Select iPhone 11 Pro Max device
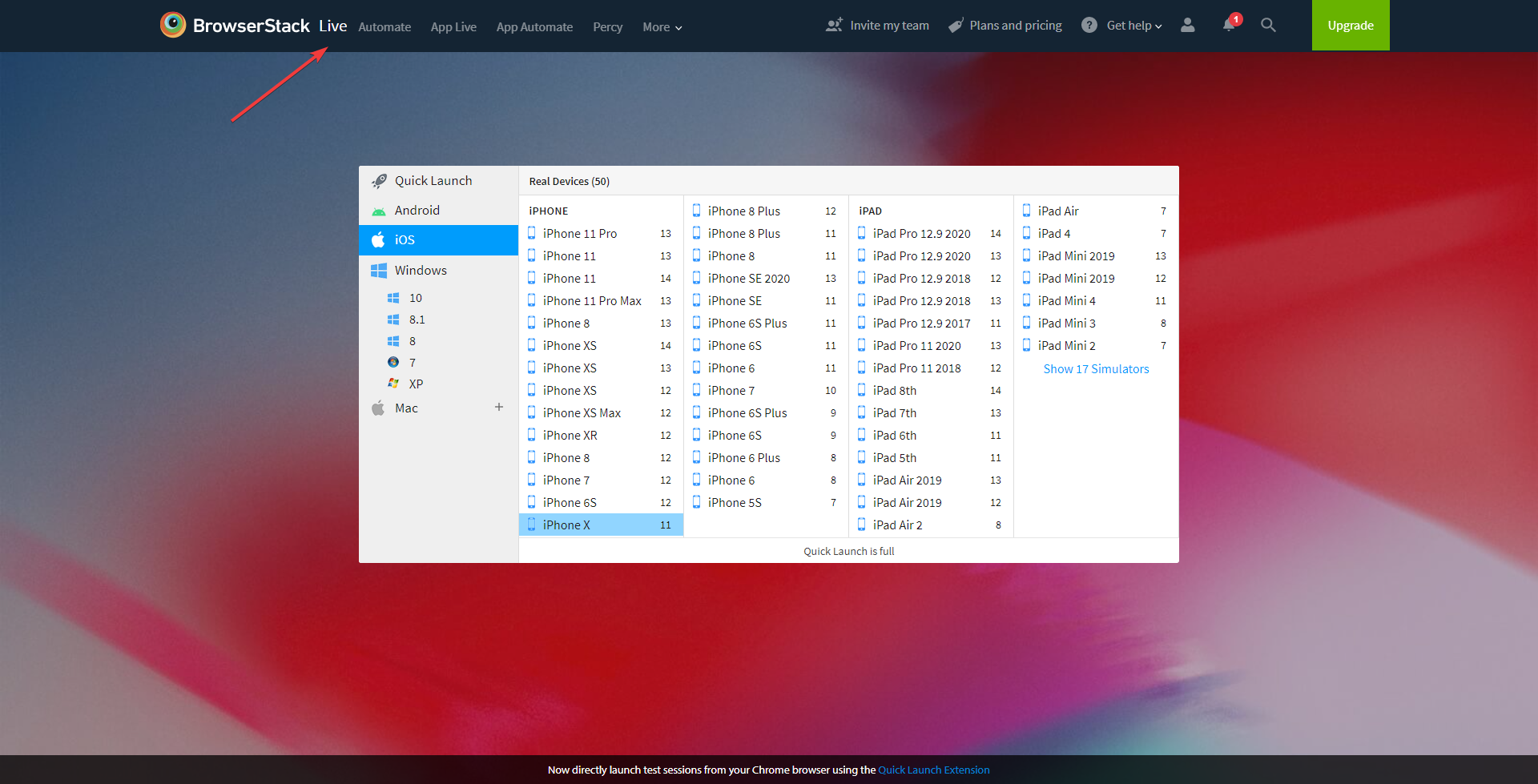This screenshot has width=1538, height=784. click(x=601, y=300)
